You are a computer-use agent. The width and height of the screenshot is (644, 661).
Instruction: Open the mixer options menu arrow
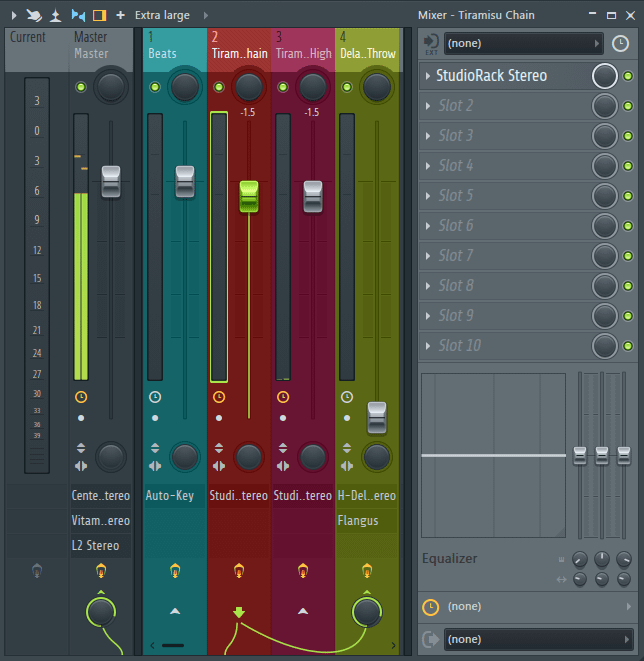pos(13,16)
